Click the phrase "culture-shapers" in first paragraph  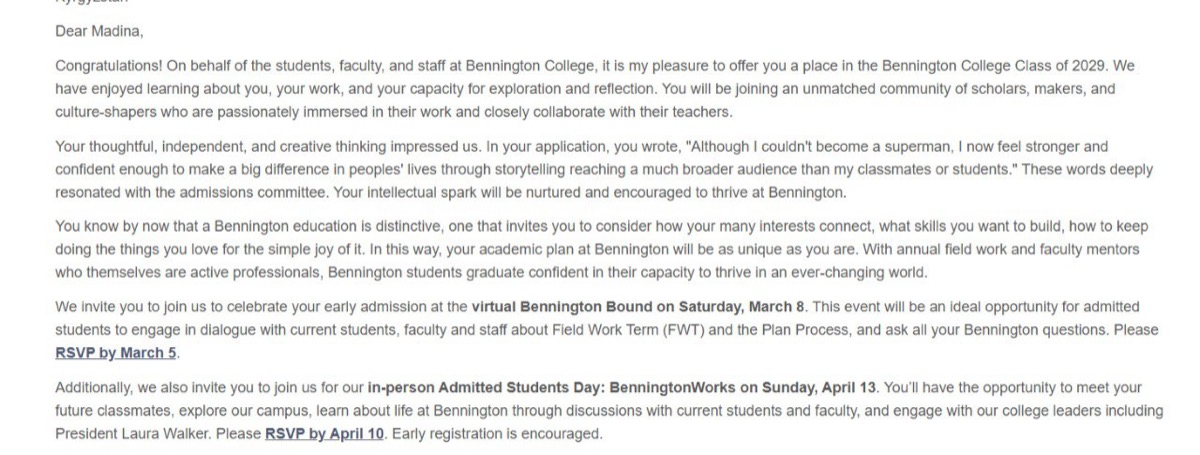(105, 112)
